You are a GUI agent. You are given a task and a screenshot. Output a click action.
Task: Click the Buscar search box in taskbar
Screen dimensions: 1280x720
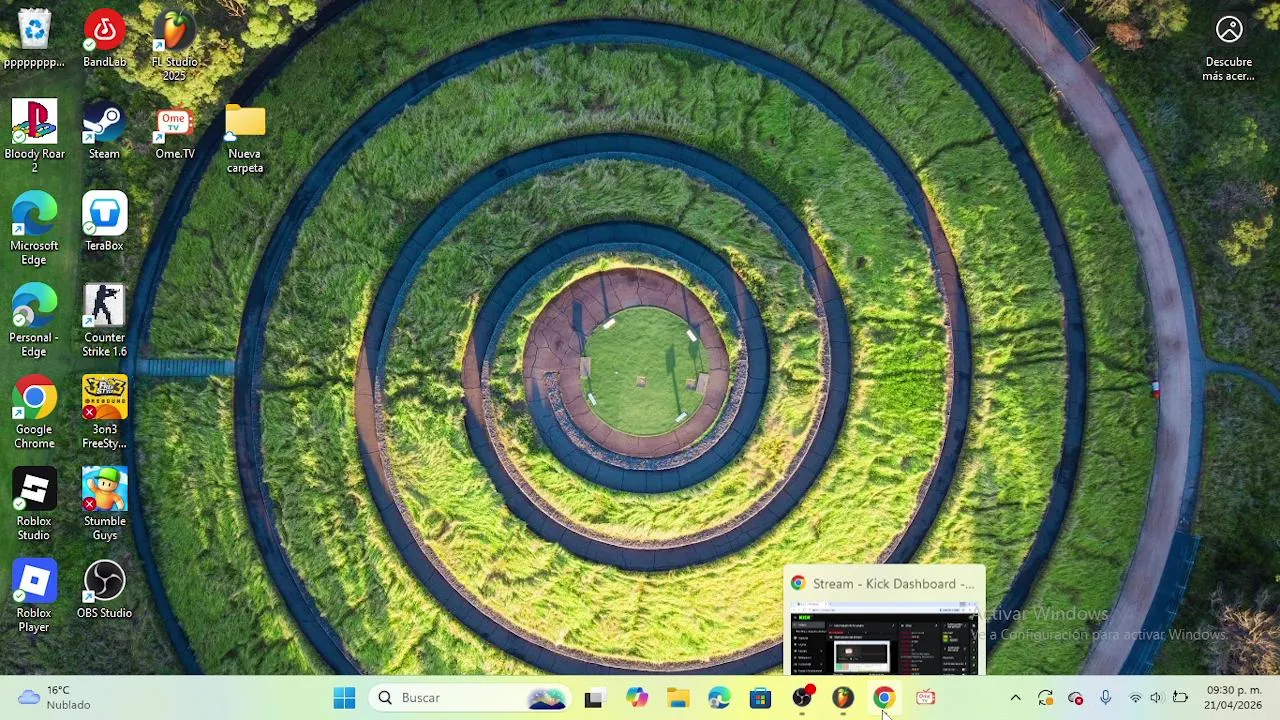(x=470, y=698)
